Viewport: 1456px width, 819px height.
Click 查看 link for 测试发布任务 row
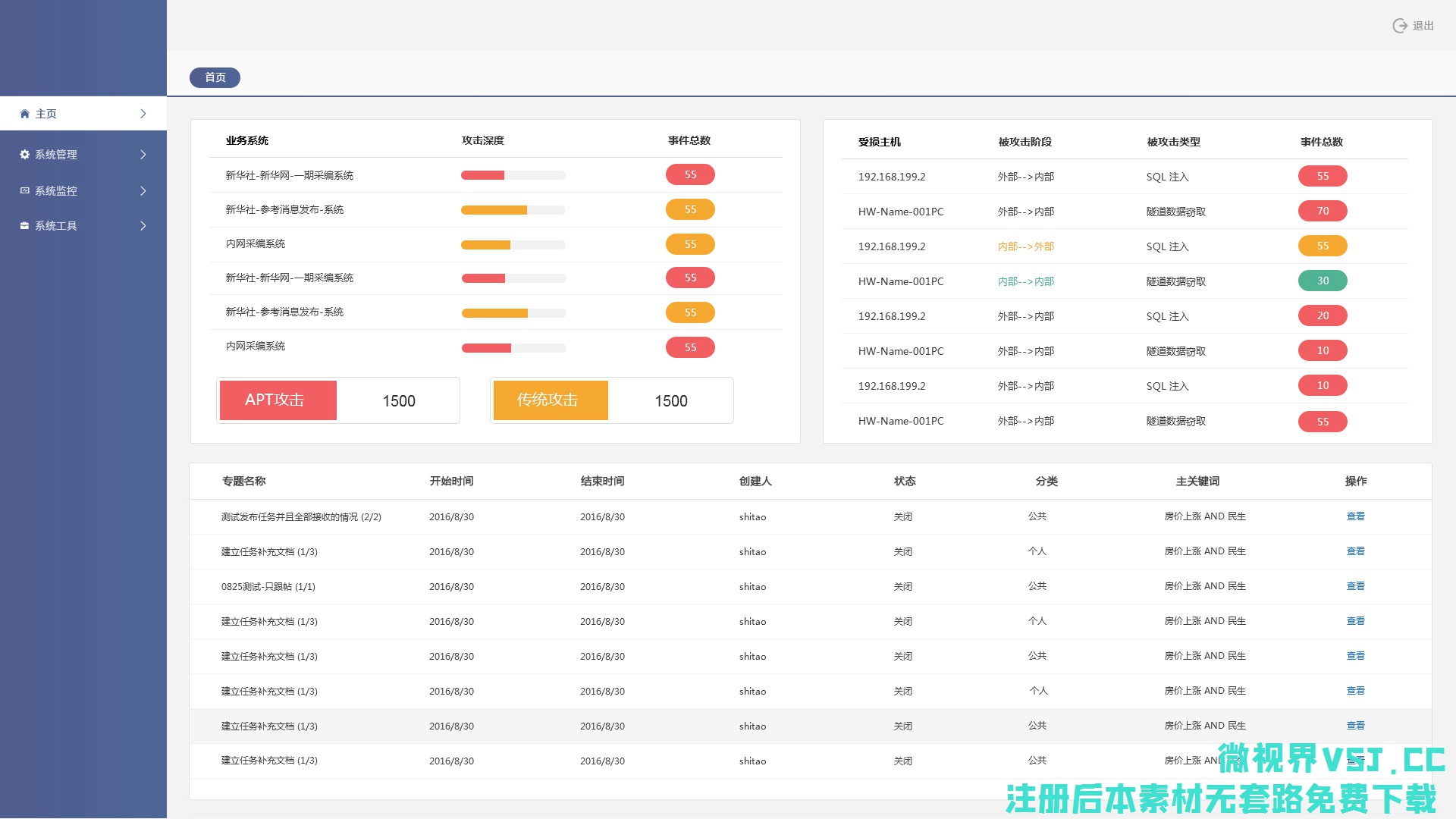[1355, 516]
